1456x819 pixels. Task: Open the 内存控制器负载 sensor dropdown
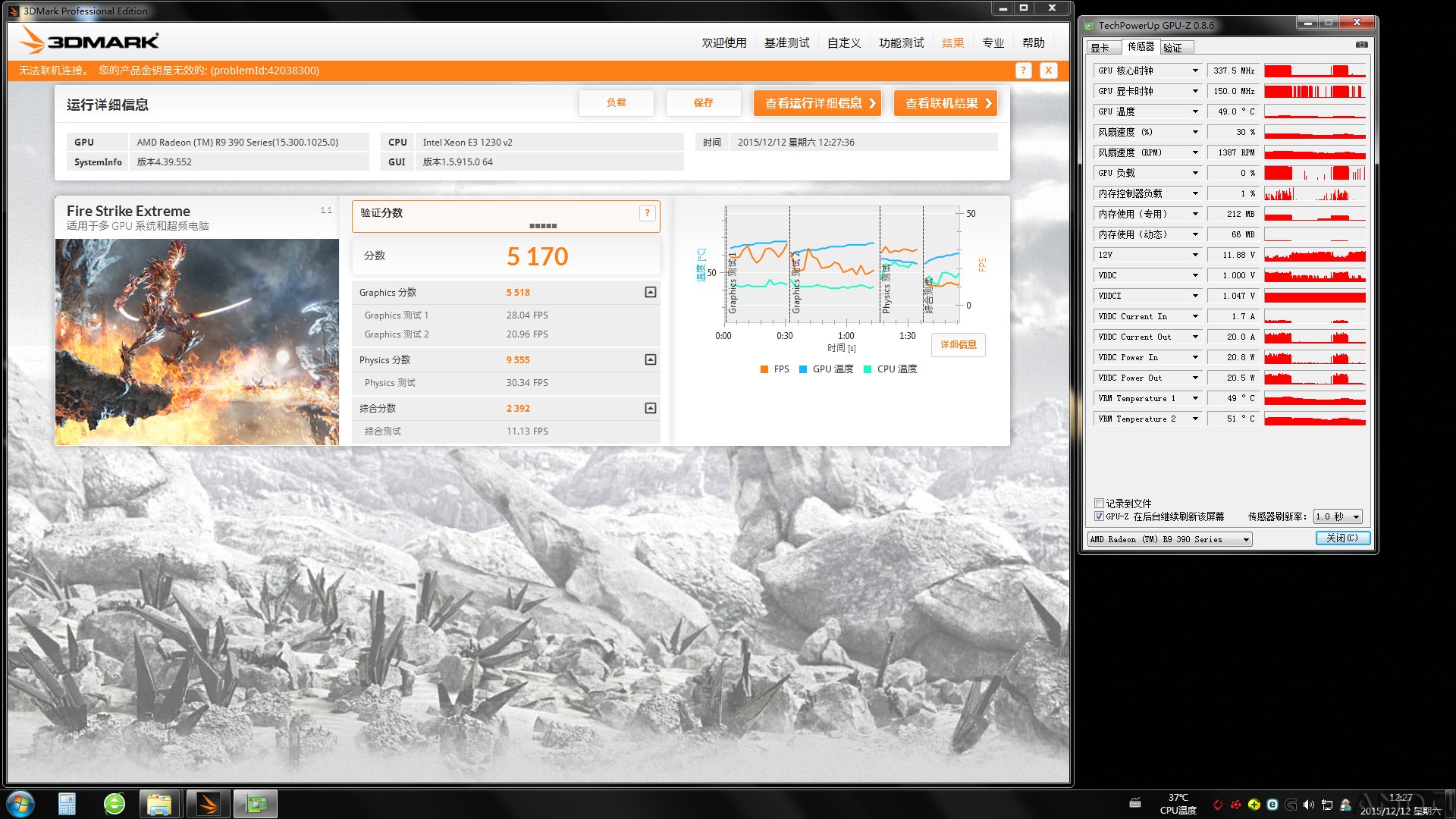(1195, 193)
